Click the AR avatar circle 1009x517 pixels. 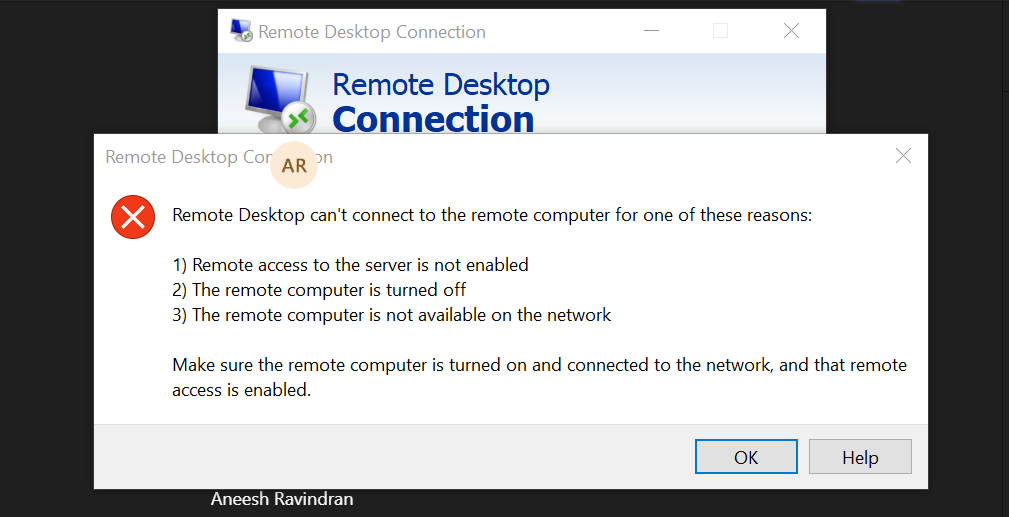294,165
